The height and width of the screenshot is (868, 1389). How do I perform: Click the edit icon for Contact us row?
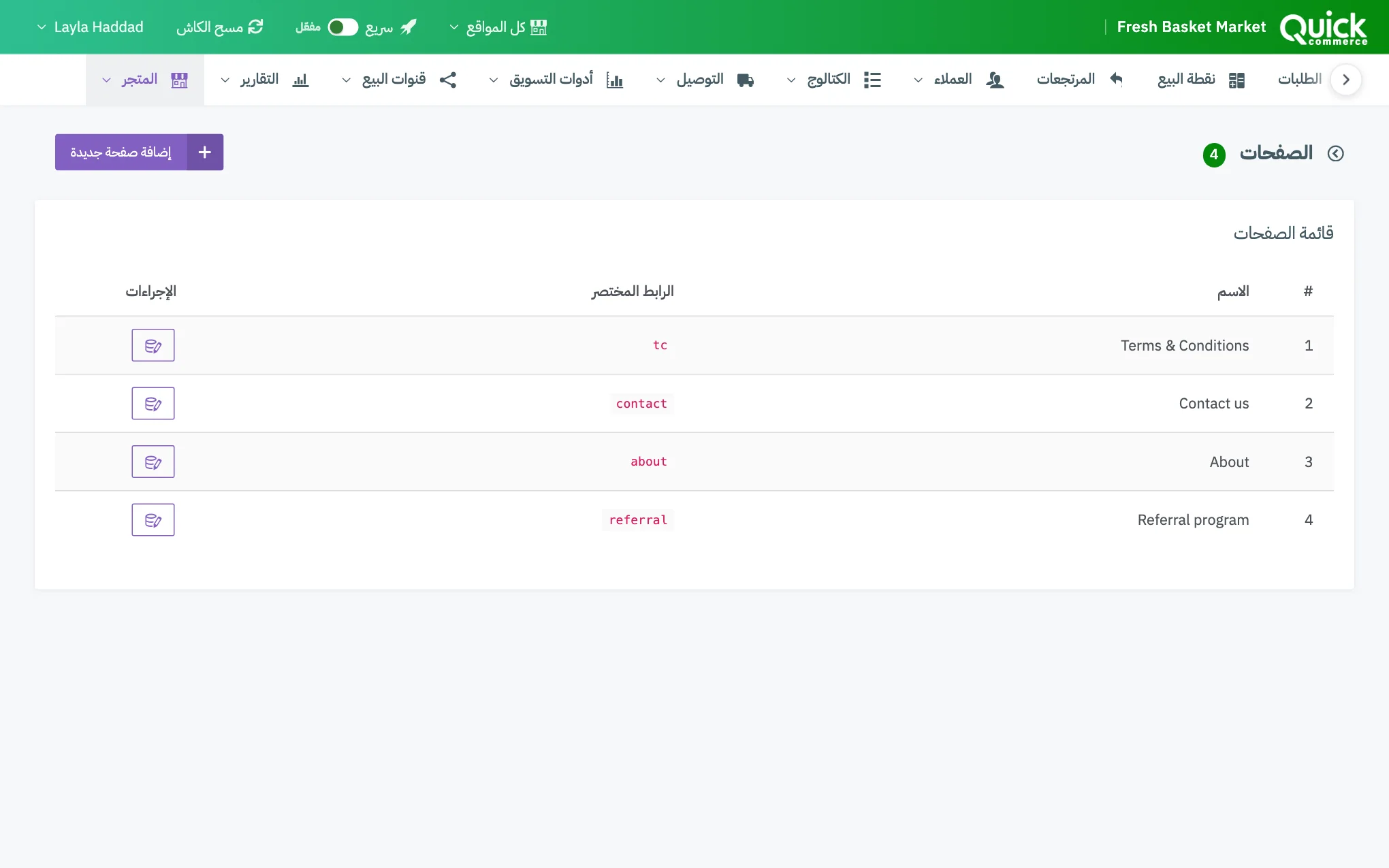tap(153, 403)
